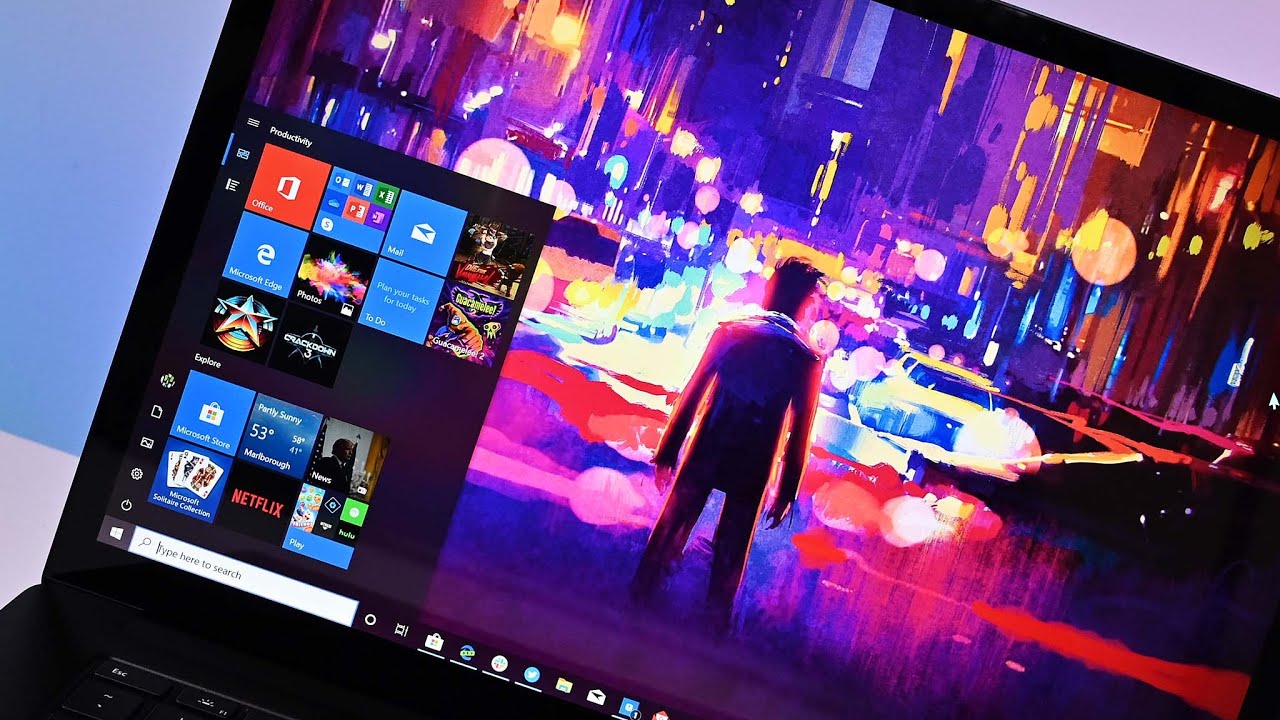Open the Marlborough weather tile
Image resolution: width=1280 pixels, height=720 pixels.
(280, 435)
